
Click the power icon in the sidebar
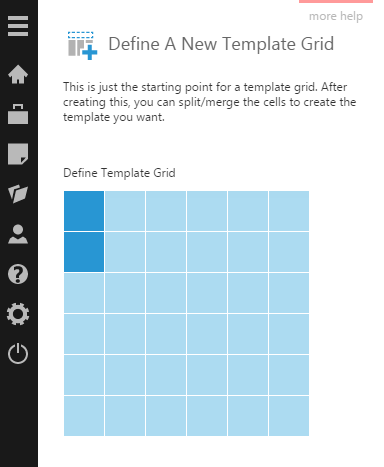pyautogui.click(x=18, y=353)
